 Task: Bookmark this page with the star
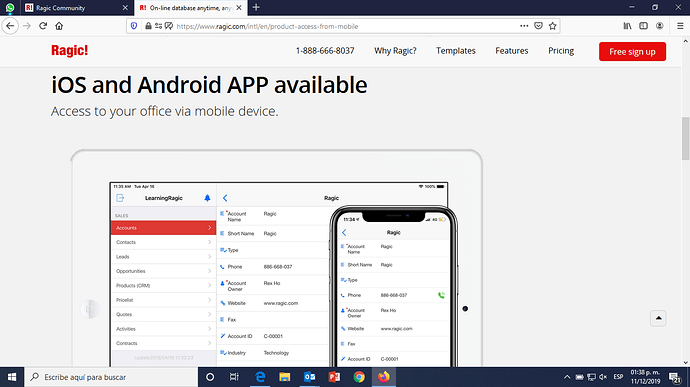coord(553,26)
